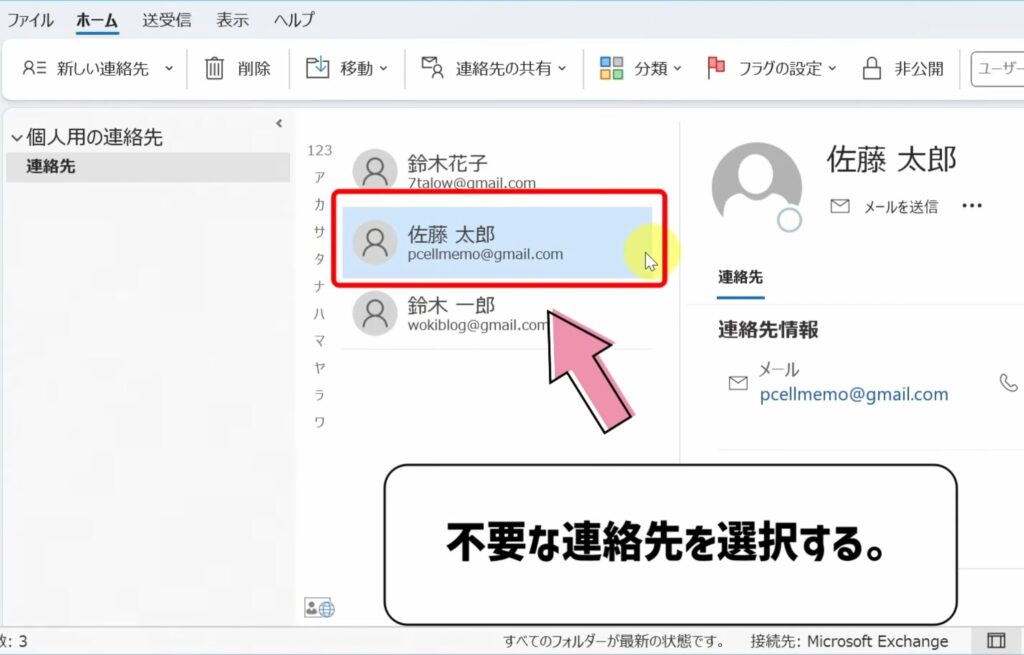The width and height of the screenshot is (1024, 655).
Task: Open the ヘルプ menu
Action: click(x=292, y=18)
